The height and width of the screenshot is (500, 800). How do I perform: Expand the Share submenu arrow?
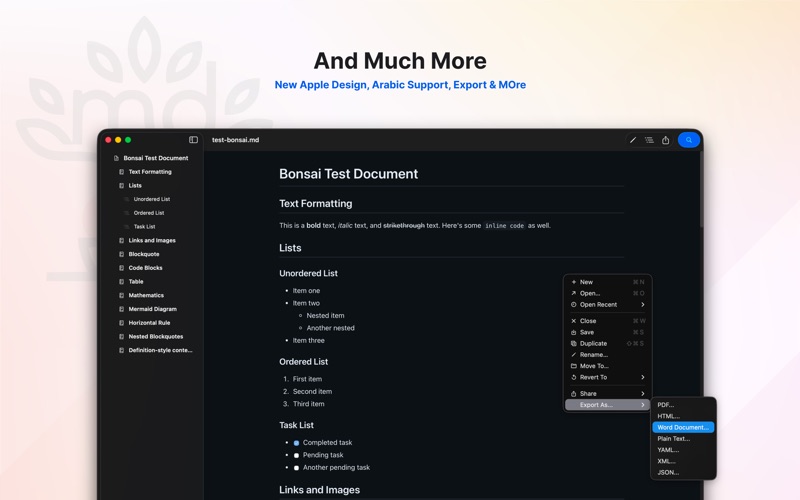[643, 393]
